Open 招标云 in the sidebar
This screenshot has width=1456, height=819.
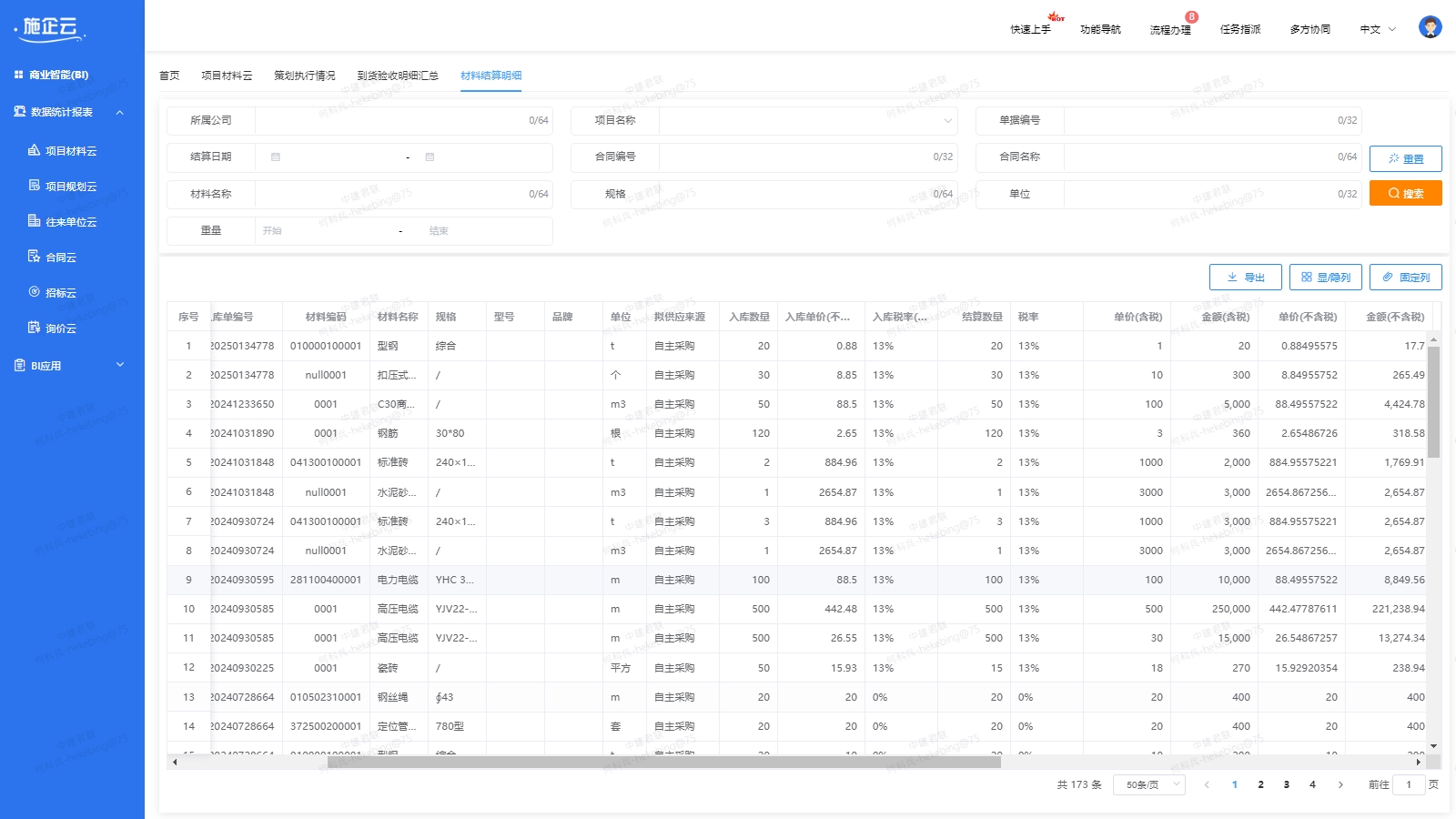60,293
